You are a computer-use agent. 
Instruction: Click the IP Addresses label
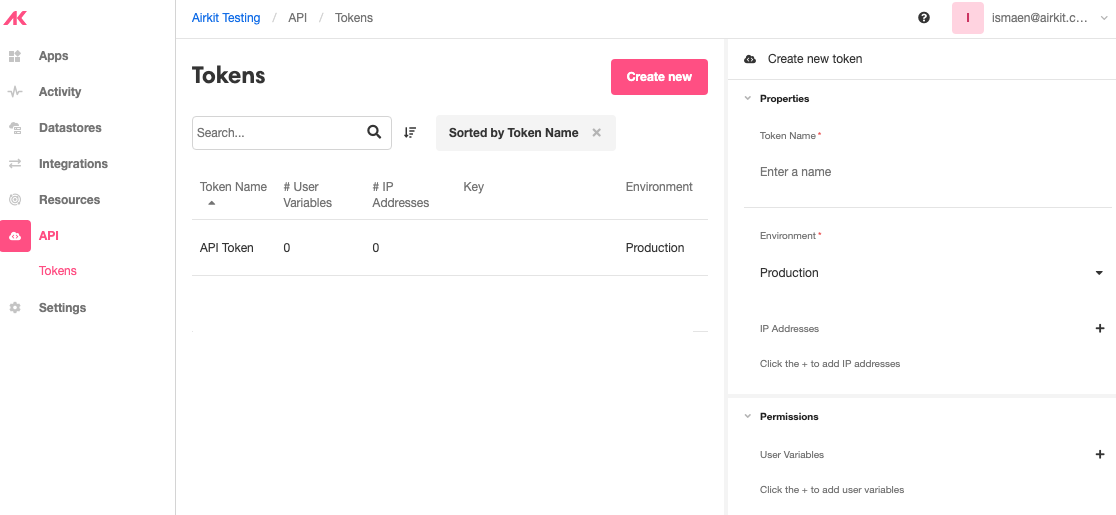click(x=789, y=329)
